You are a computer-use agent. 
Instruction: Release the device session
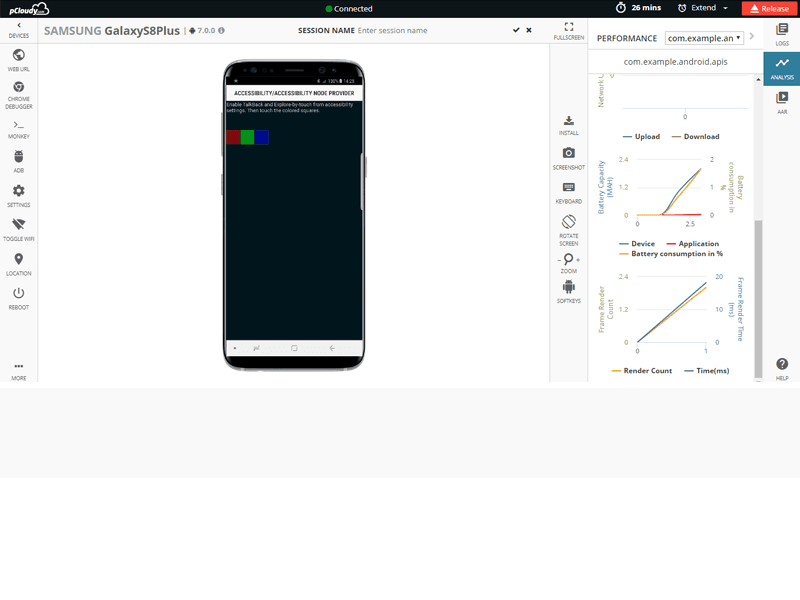click(769, 9)
